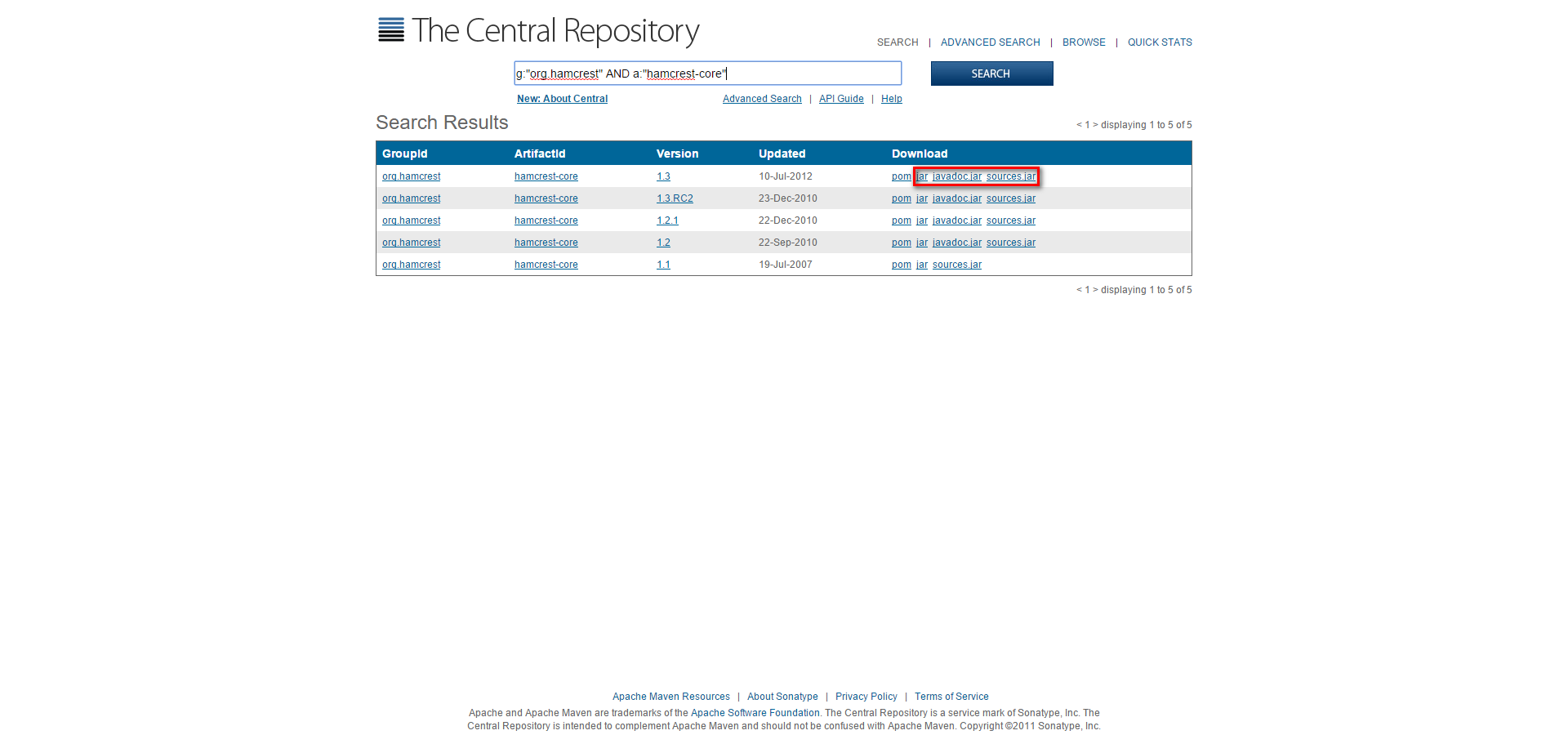Click org.hamcrest group in the 1.1 row
Image resolution: width=1568 pixels, height=744 pixels.
pyautogui.click(x=411, y=265)
